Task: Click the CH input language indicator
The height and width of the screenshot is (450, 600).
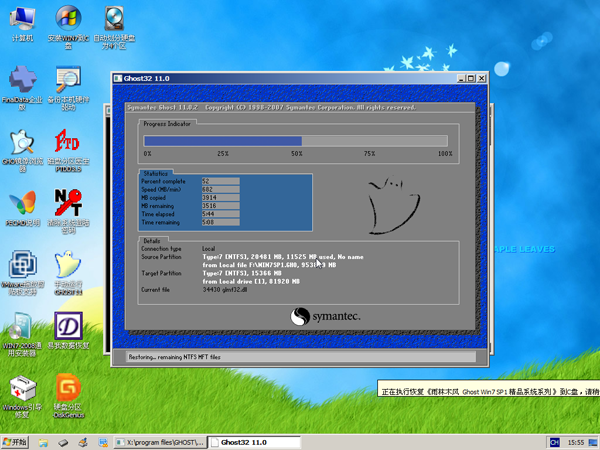Action: click(x=554, y=443)
